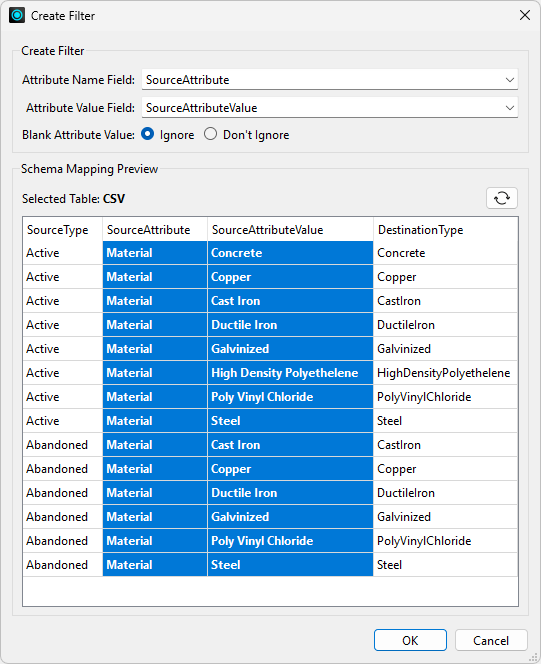Viewport: 541px width, 664px height.
Task: Click the HighDensityPolyethelene destination type cell
Action: tap(446, 373)
